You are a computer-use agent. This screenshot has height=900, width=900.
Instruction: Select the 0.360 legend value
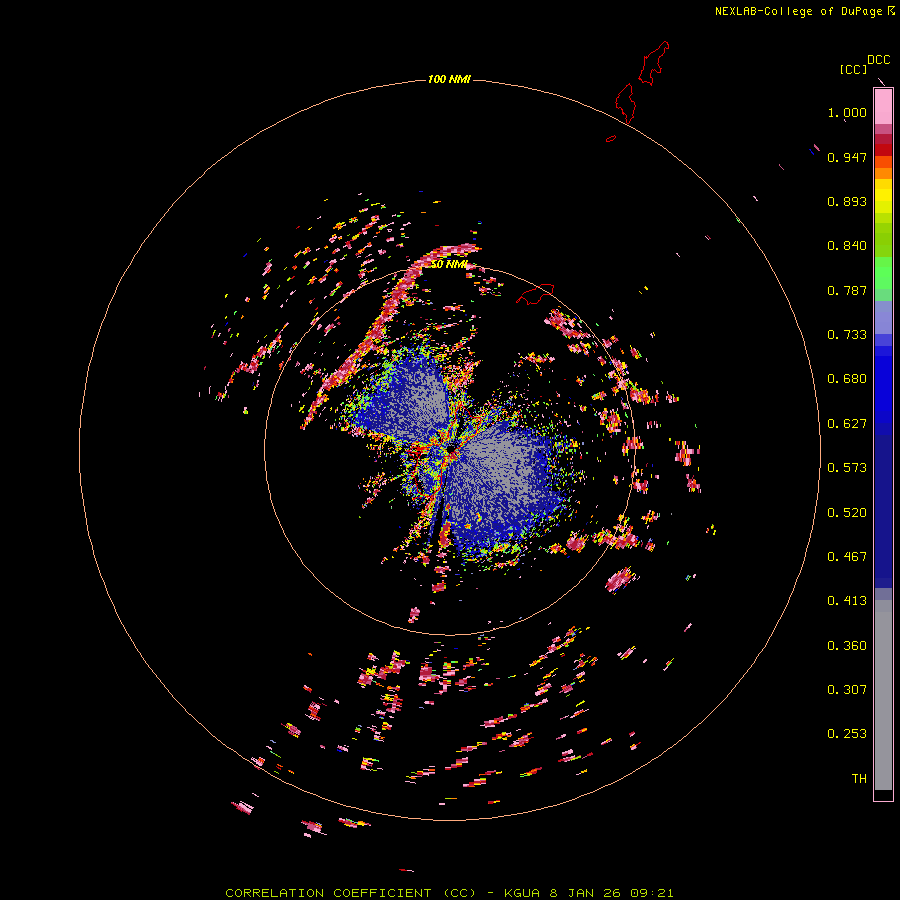click(x=847, y=646)
